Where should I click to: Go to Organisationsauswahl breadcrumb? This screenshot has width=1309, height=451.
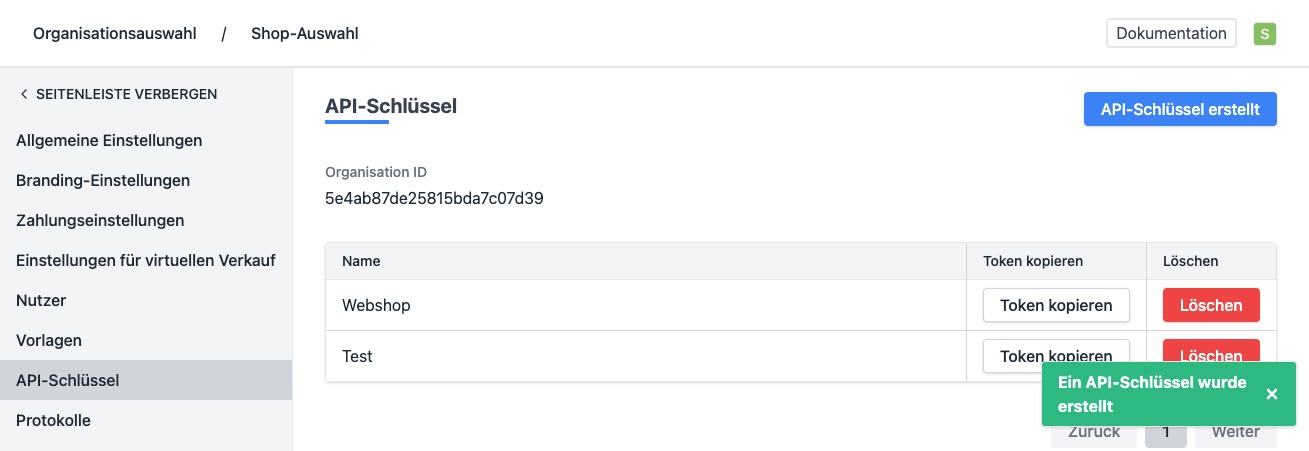coord(113,33)
